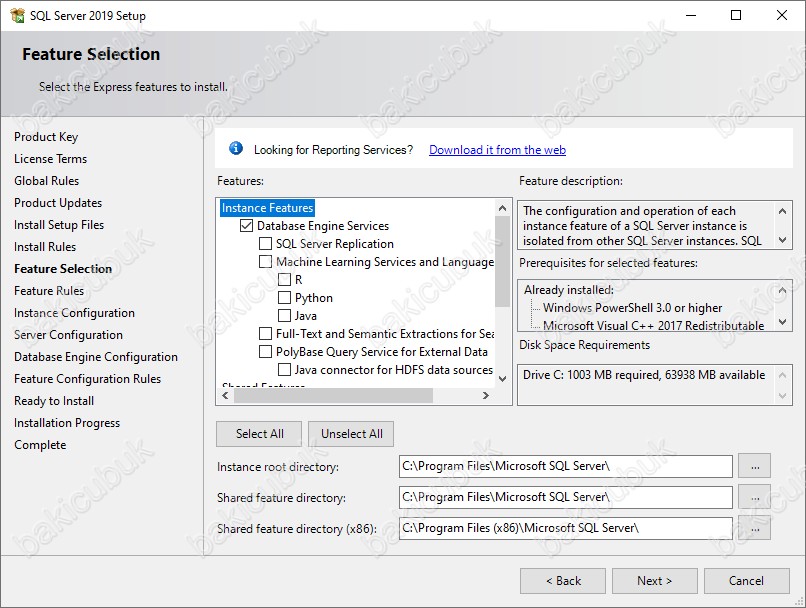806x608 pixels.
Task: Select the Global Rules step
Action: (x=47, y=181)
